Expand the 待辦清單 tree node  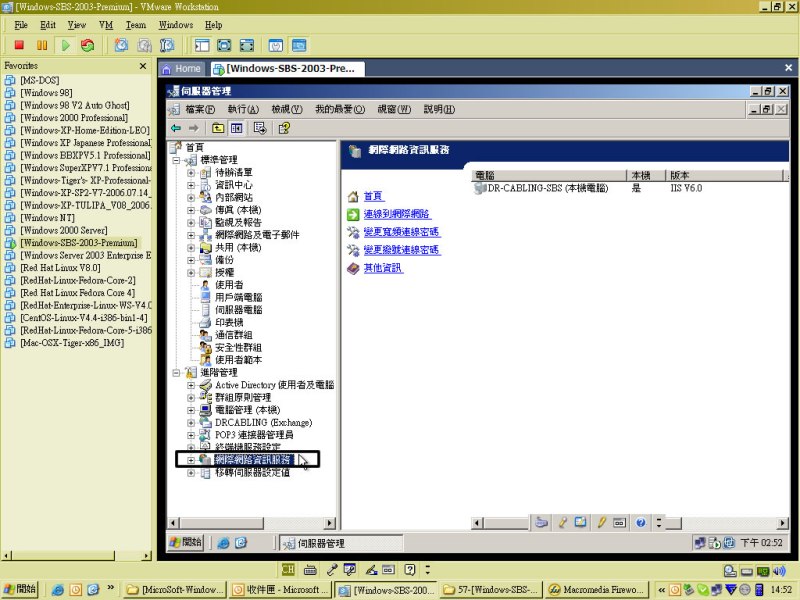[191, 172]
